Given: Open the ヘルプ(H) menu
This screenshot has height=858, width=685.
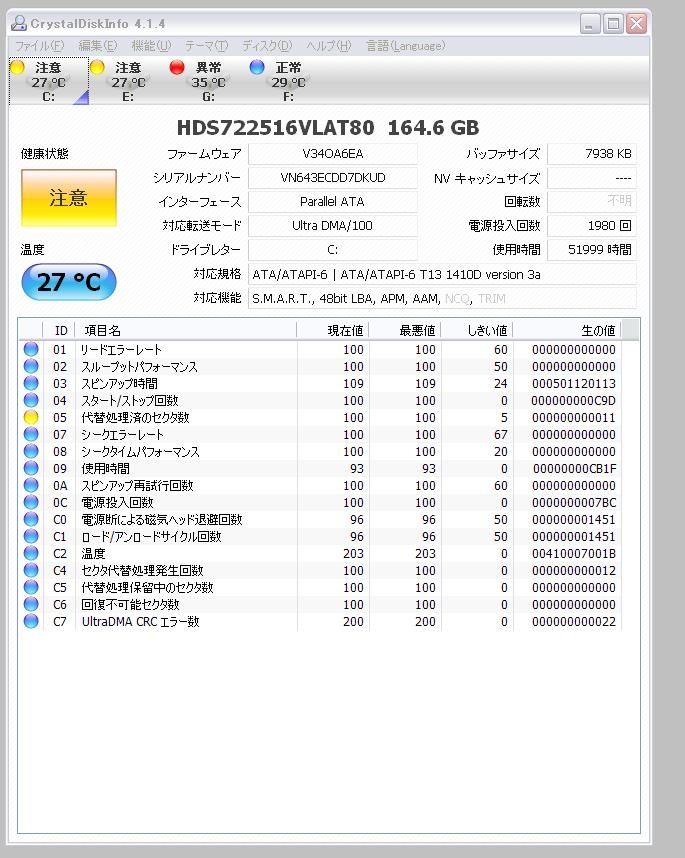Looking at the screenshot, I should [x=328, y=46].
